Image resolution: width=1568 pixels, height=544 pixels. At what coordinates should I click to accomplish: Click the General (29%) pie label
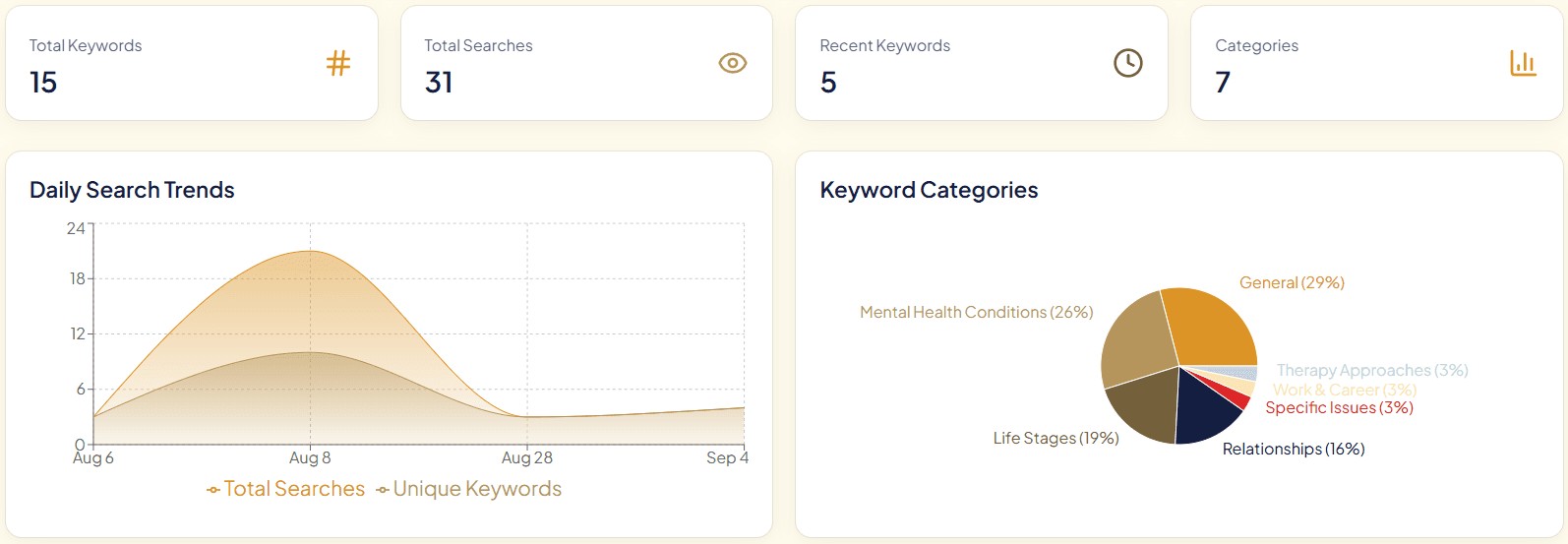(x=1292, y=283)
